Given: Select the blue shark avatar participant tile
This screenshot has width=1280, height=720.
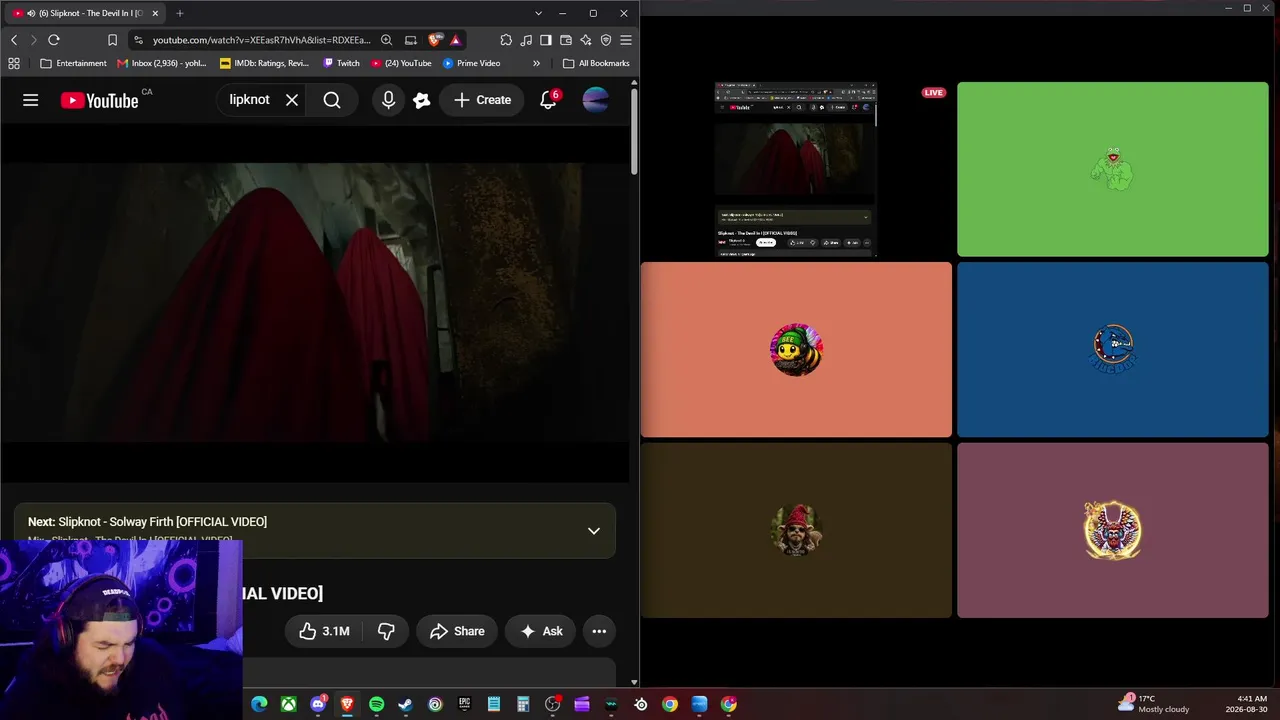Looking at the screenshot, I should pos(1113,350).
